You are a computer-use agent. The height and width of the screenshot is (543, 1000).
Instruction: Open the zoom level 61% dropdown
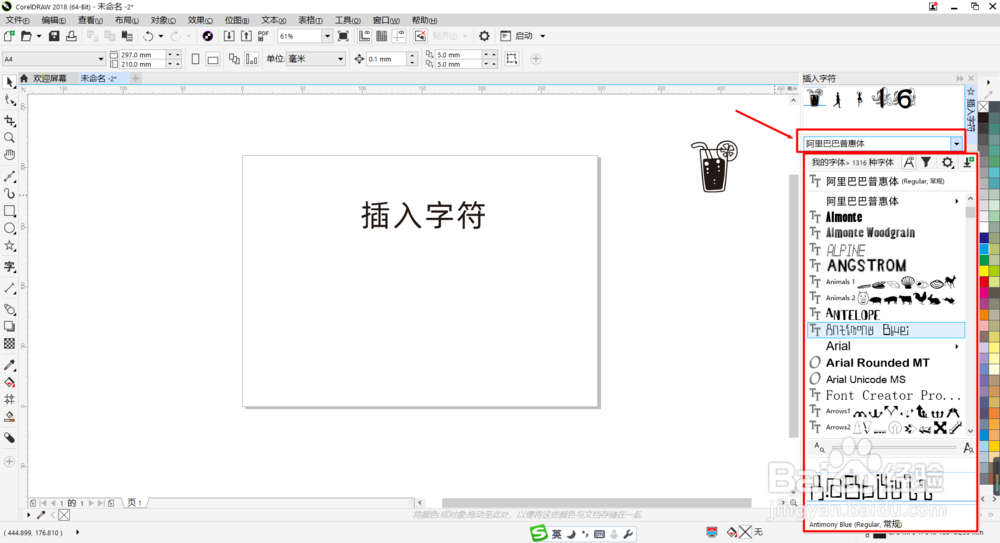327,36
